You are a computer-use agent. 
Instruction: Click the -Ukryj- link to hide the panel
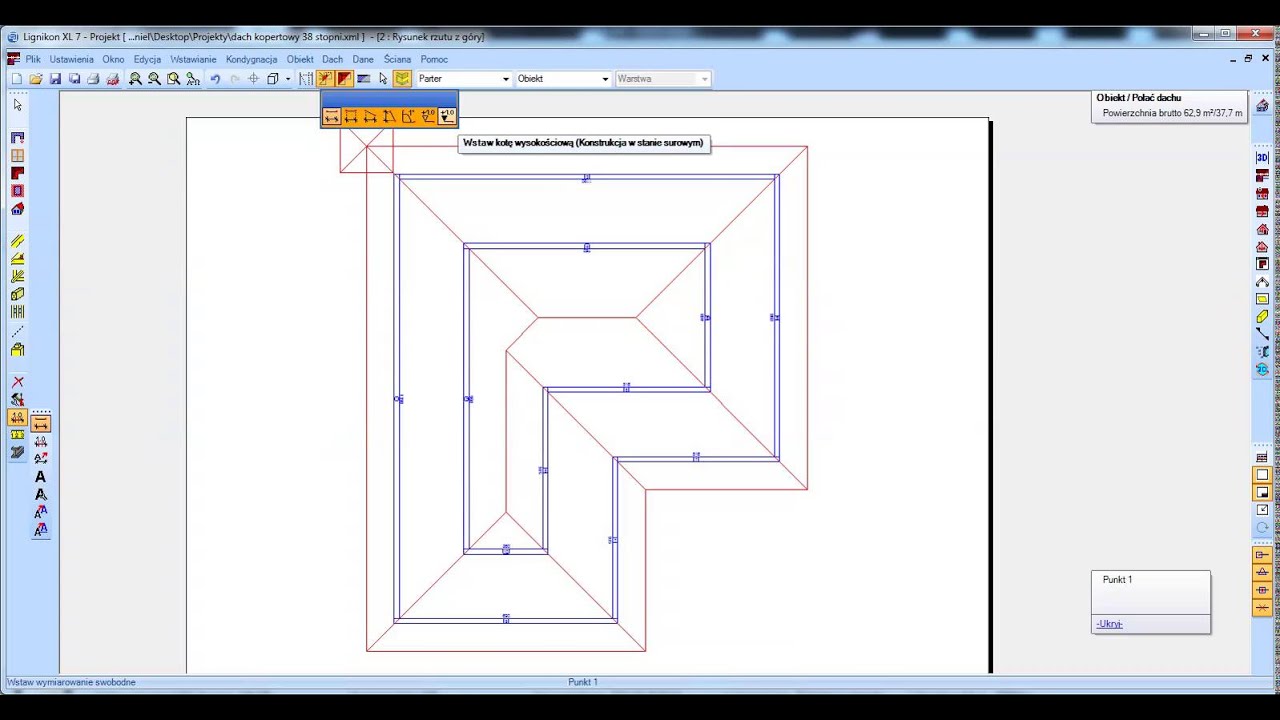pyautogui.click(x=1109, y=624)
